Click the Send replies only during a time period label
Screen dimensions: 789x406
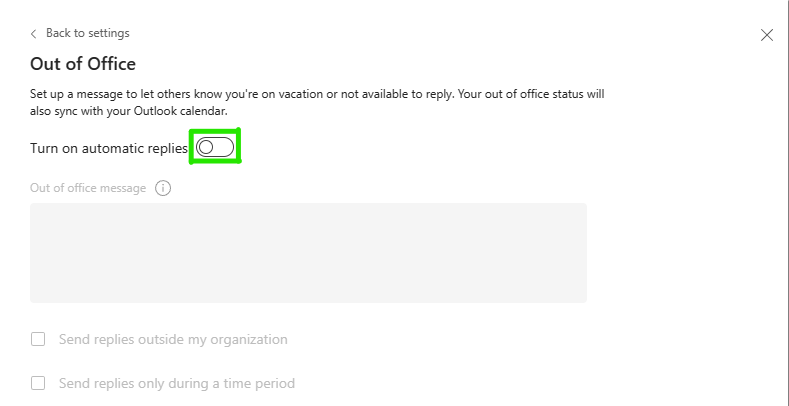pyautogui.click(x=177, y=383)
